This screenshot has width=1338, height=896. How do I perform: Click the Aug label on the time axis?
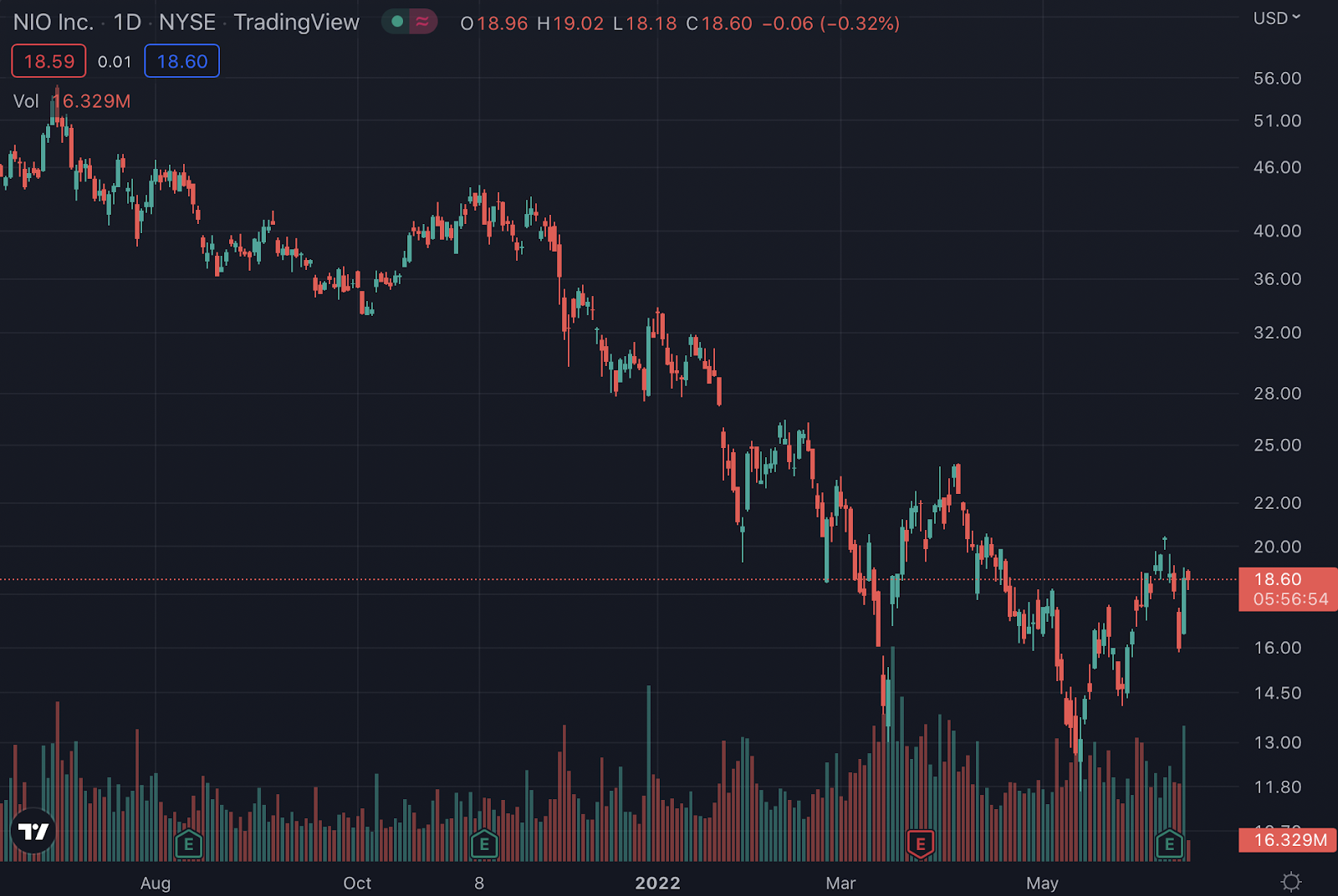point(156,883)
